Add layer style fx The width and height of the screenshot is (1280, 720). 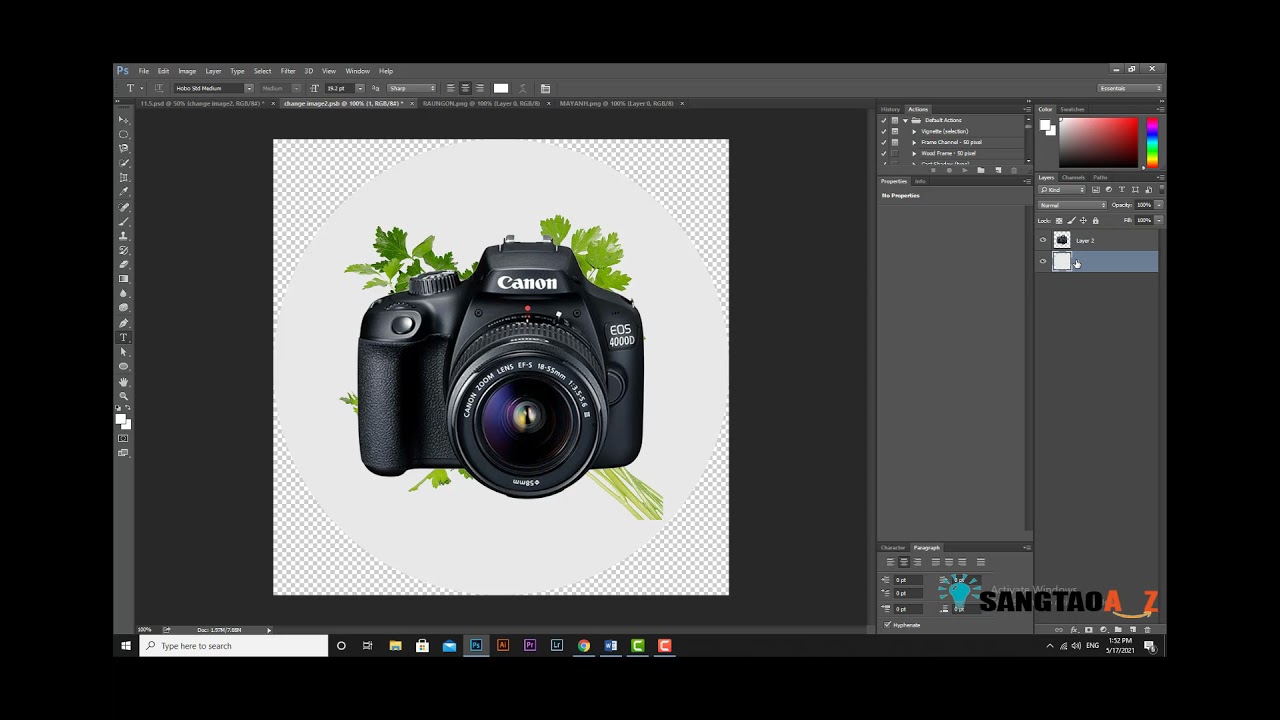tap(1075, 630)
